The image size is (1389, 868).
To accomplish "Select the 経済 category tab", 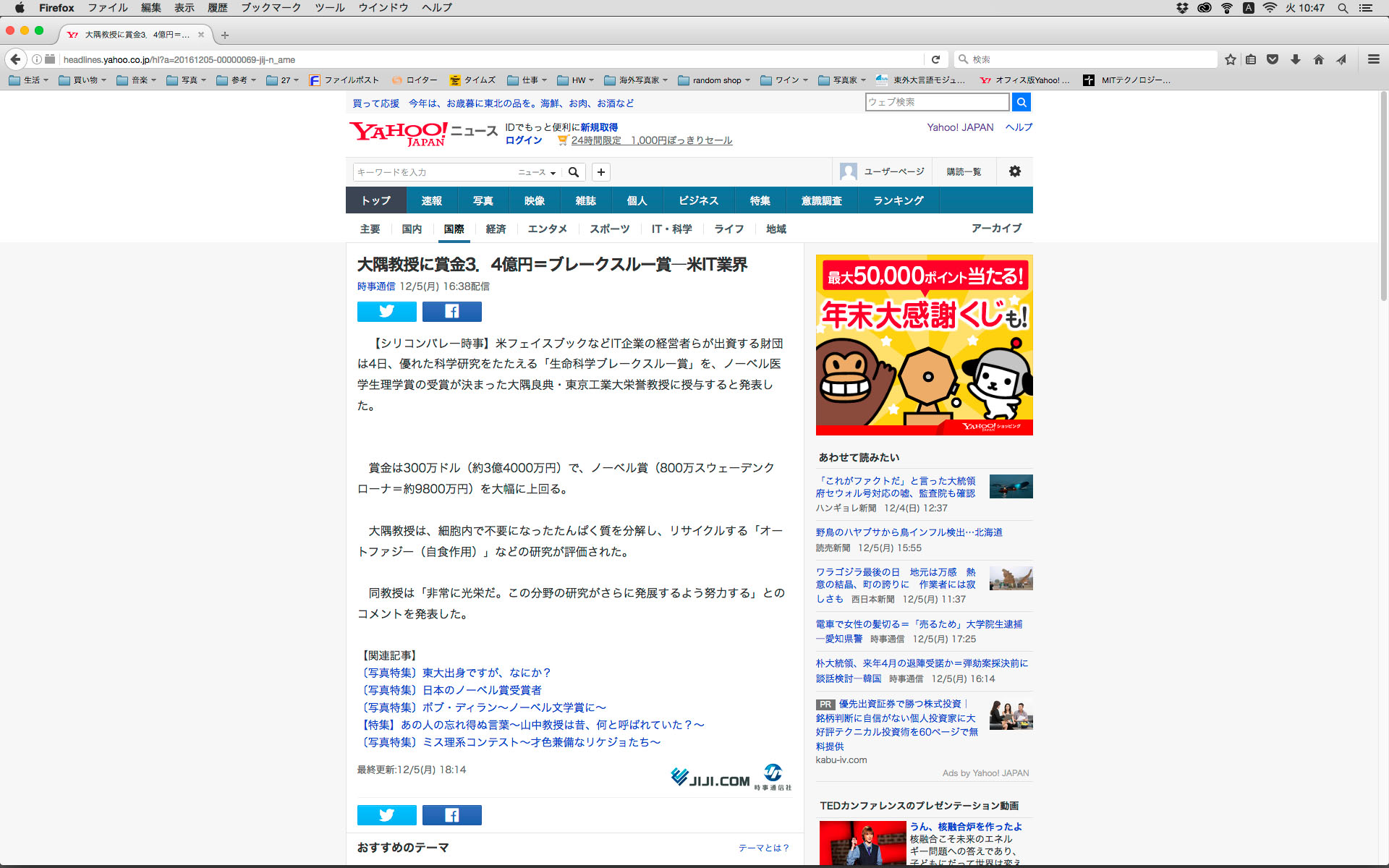I will point(496,229).
